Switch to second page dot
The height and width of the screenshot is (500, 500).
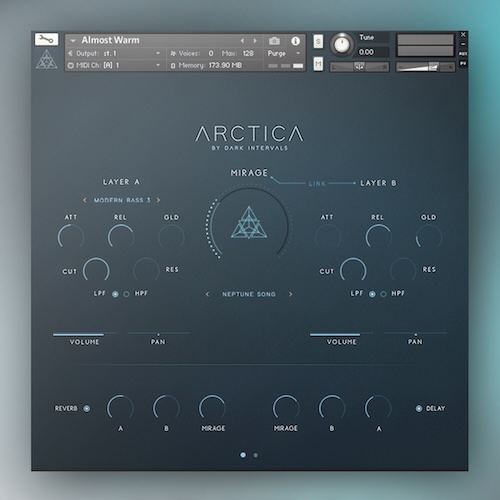(256, 455)
